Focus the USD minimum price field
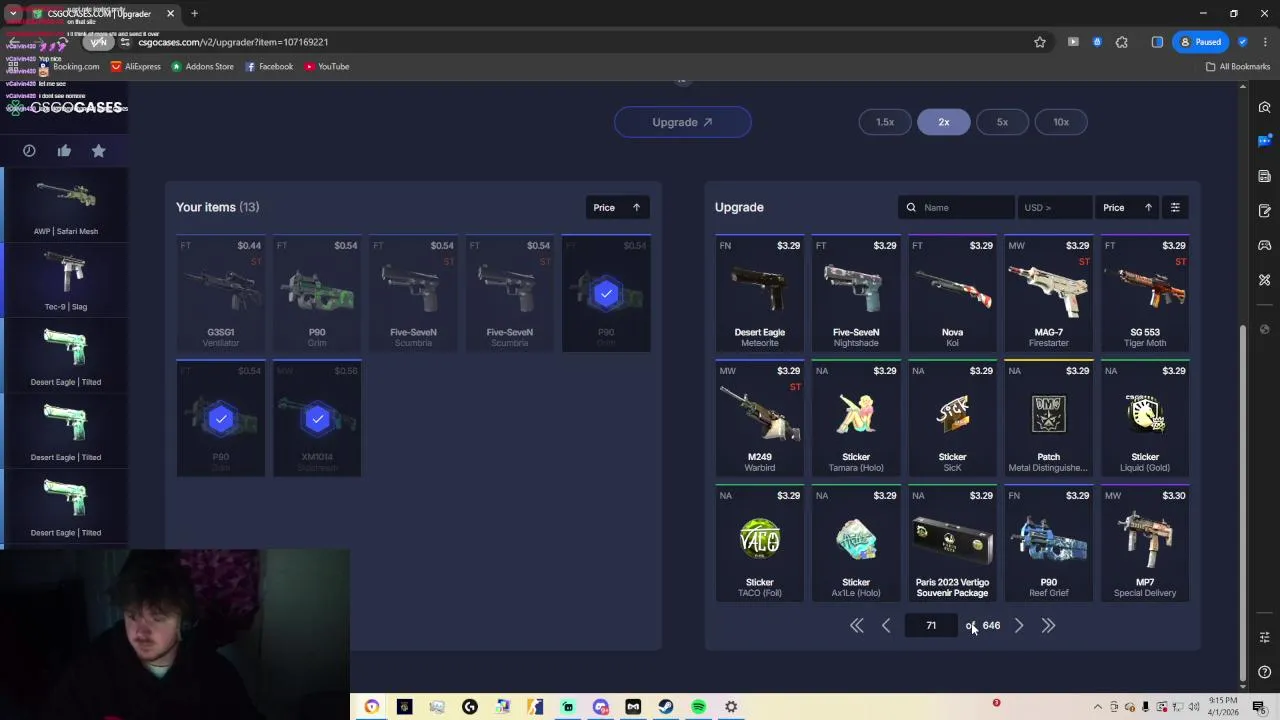This screenshot has width=1280, height=720. [1053, 207]
